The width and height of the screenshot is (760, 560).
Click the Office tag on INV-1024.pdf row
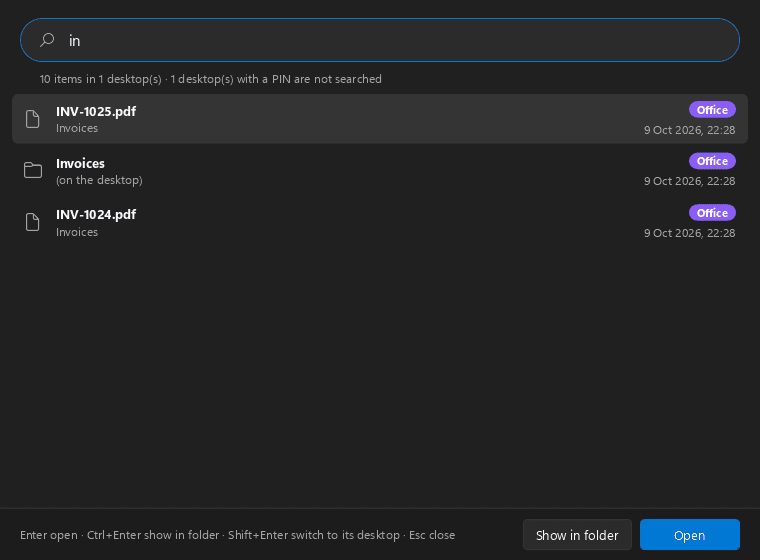[x=712, y=213]
